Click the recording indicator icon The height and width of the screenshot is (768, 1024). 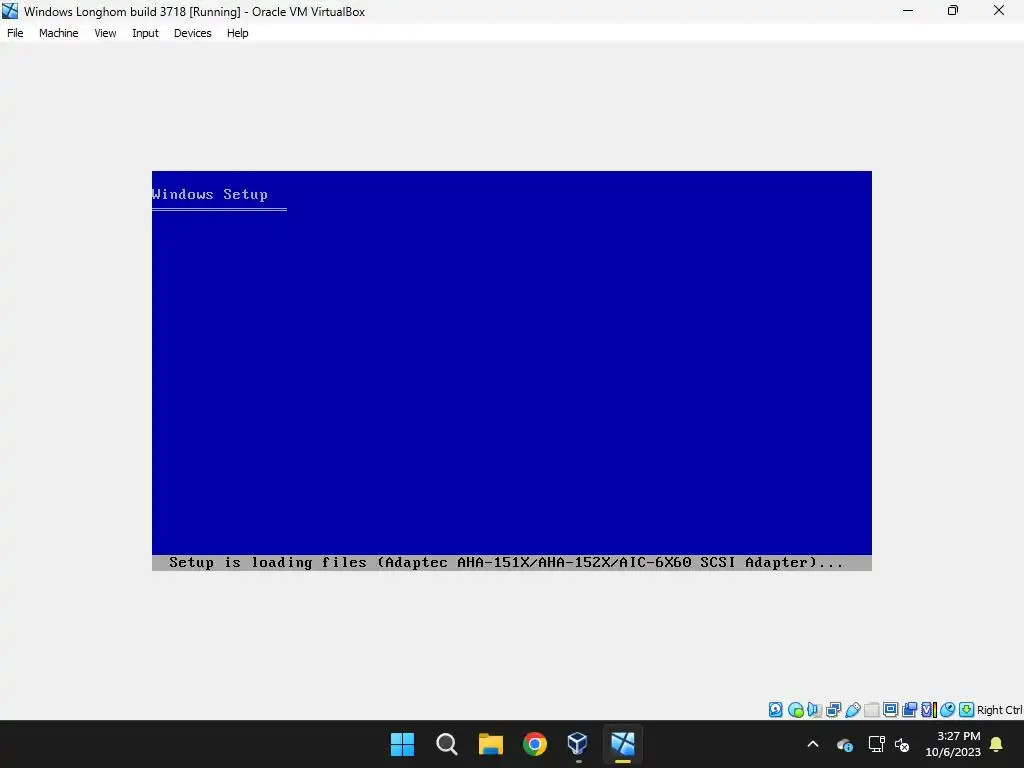[909, 710]
